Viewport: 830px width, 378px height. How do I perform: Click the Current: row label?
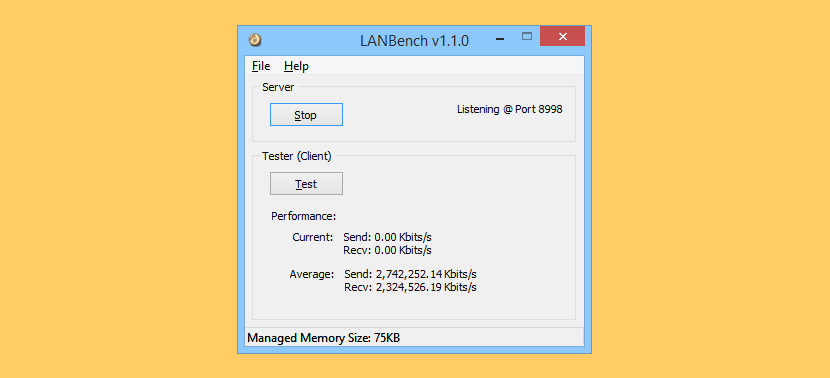[x=313, y=237]
